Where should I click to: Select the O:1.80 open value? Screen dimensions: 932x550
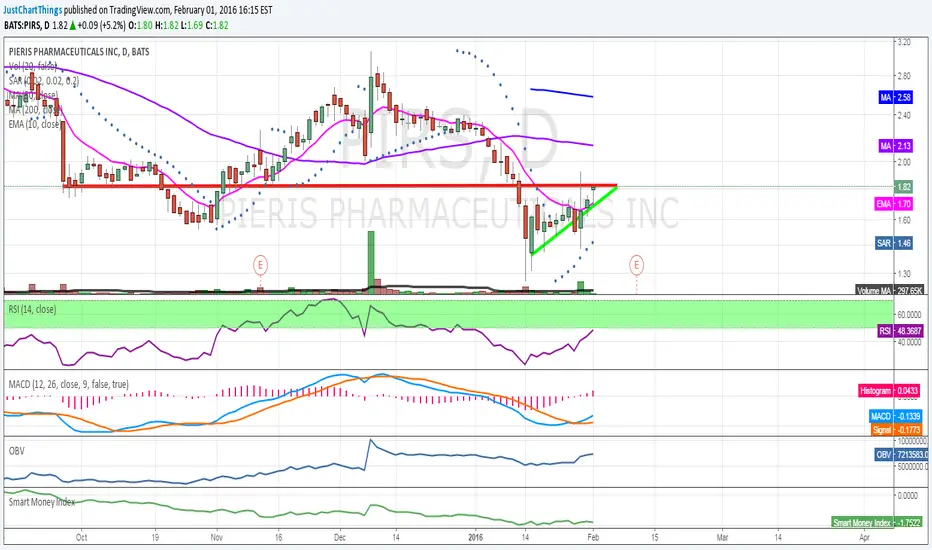click(140, 25)
